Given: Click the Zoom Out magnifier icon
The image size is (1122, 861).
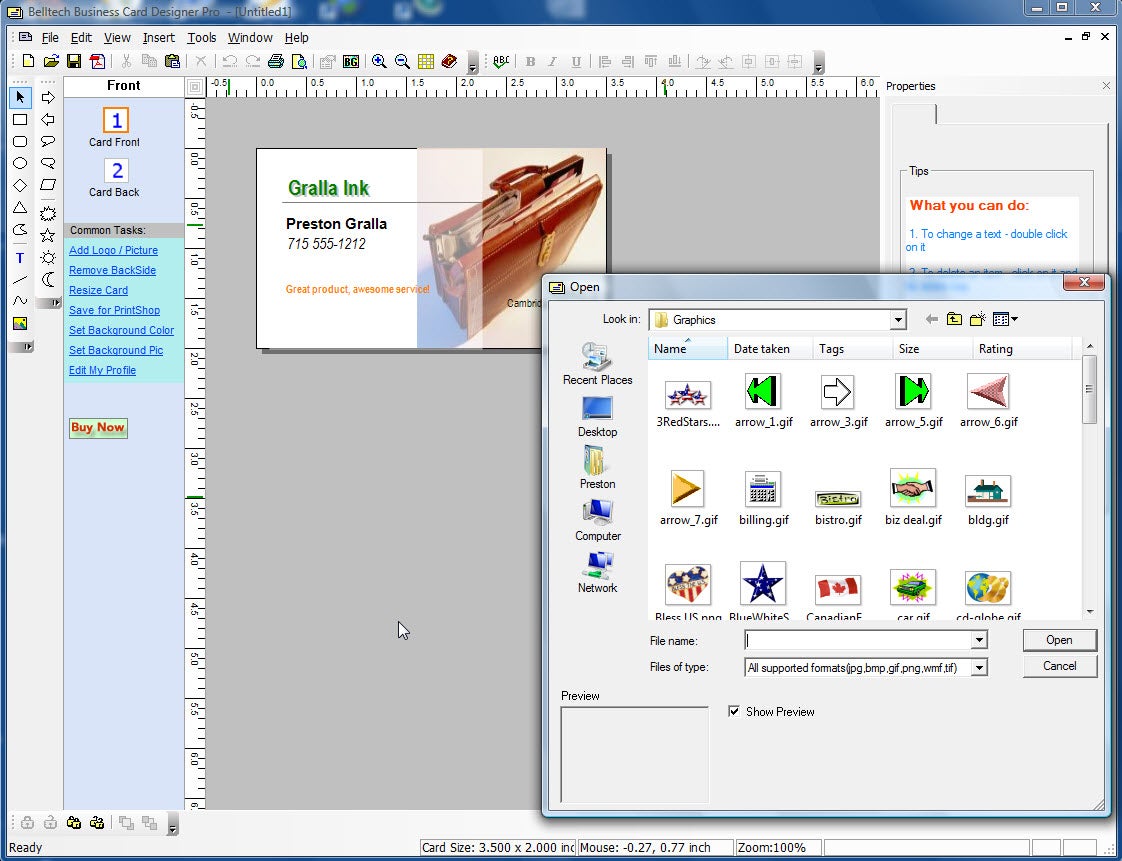Looking at the screenshot, I should [402, 62].
